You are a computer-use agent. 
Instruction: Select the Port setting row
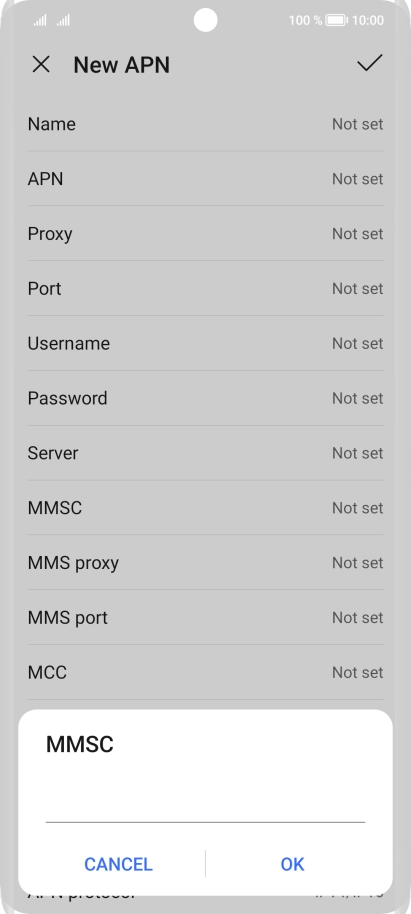(x=205, y=289)
